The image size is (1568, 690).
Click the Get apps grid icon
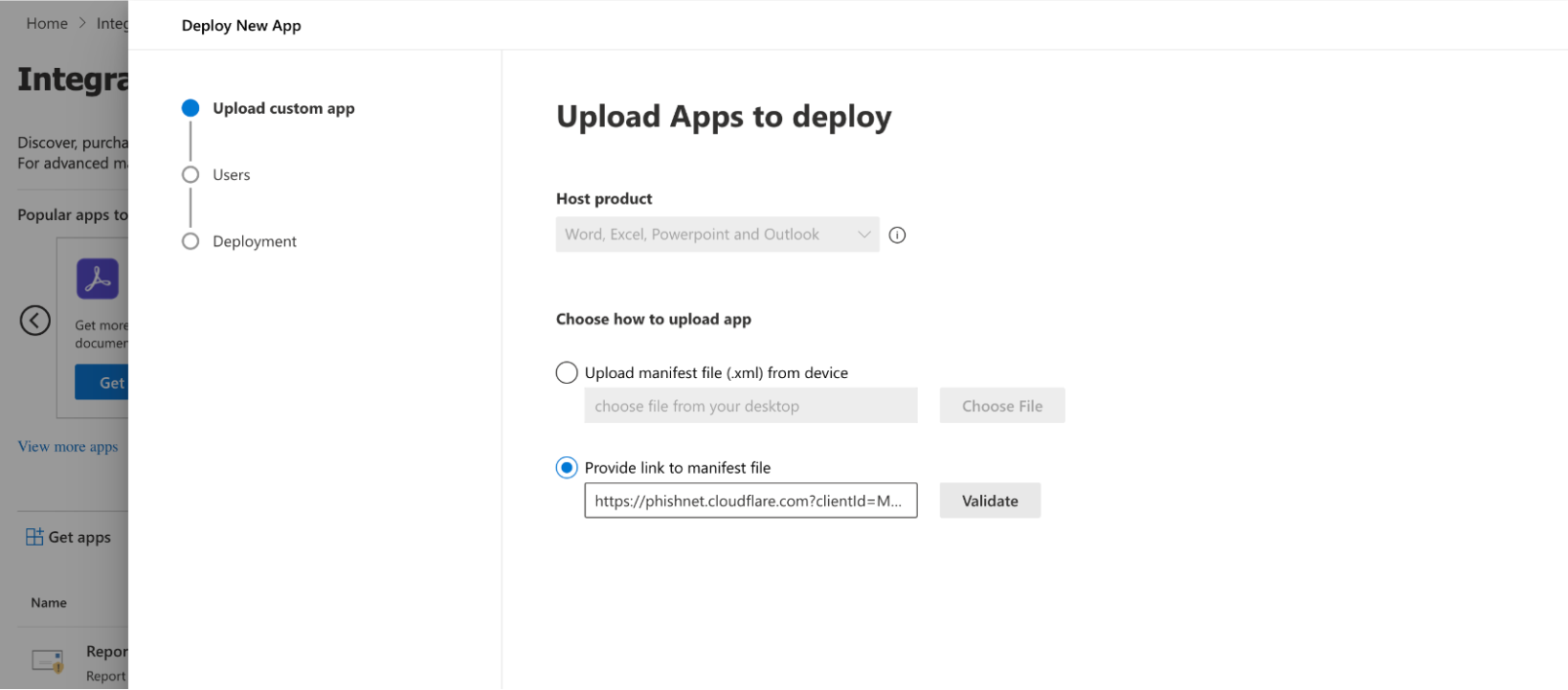[x=34, y=537]
